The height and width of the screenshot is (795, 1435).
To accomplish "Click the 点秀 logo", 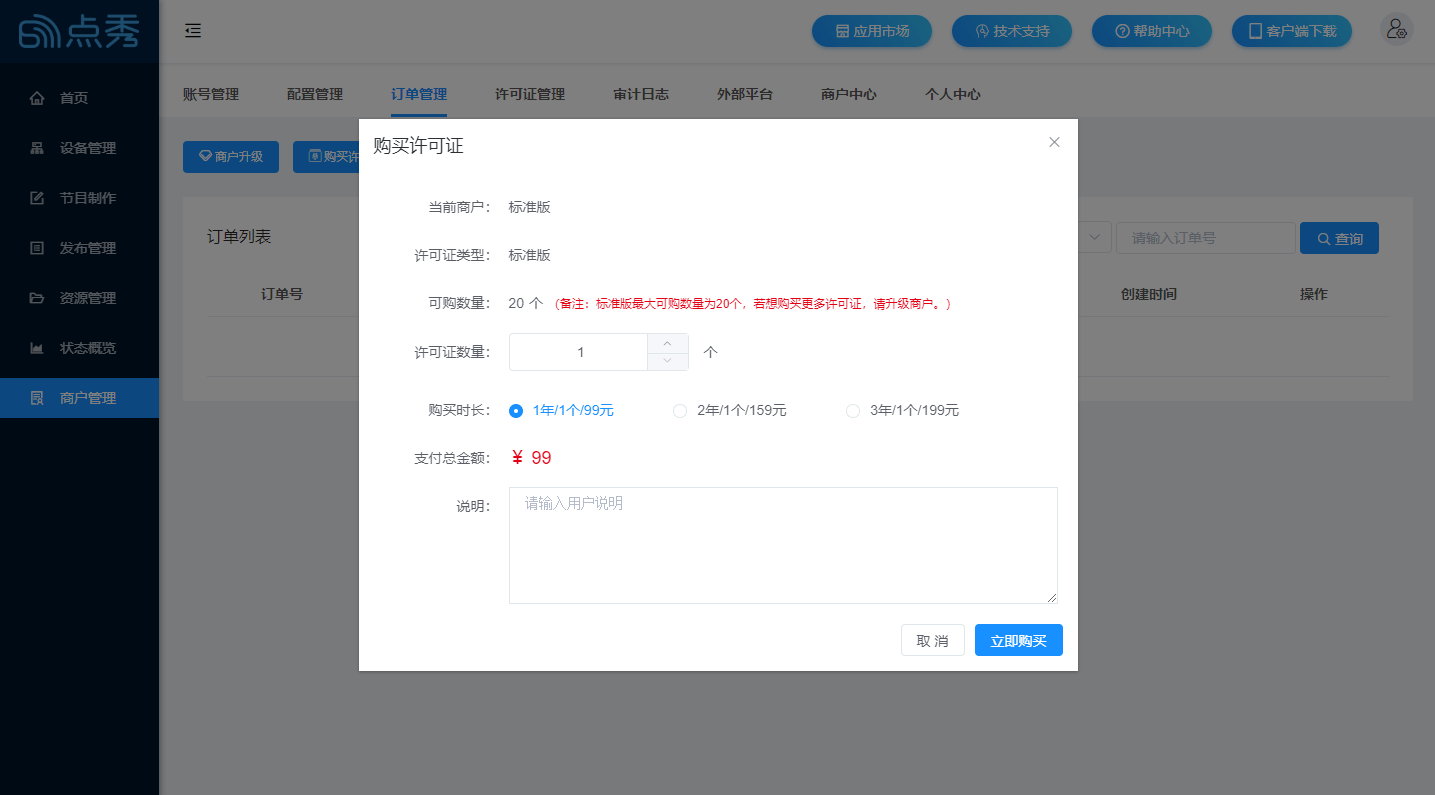I will pyautogui.click(x=79, y=32).
